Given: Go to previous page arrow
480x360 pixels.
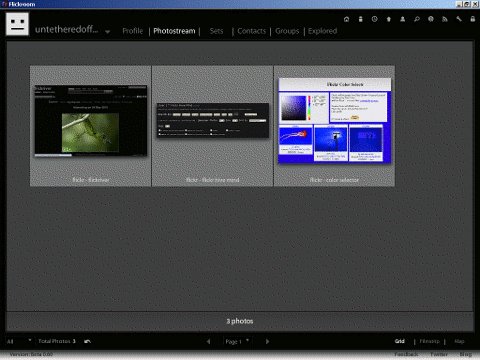Looking at the screenshot, I should tap(209, 341).
